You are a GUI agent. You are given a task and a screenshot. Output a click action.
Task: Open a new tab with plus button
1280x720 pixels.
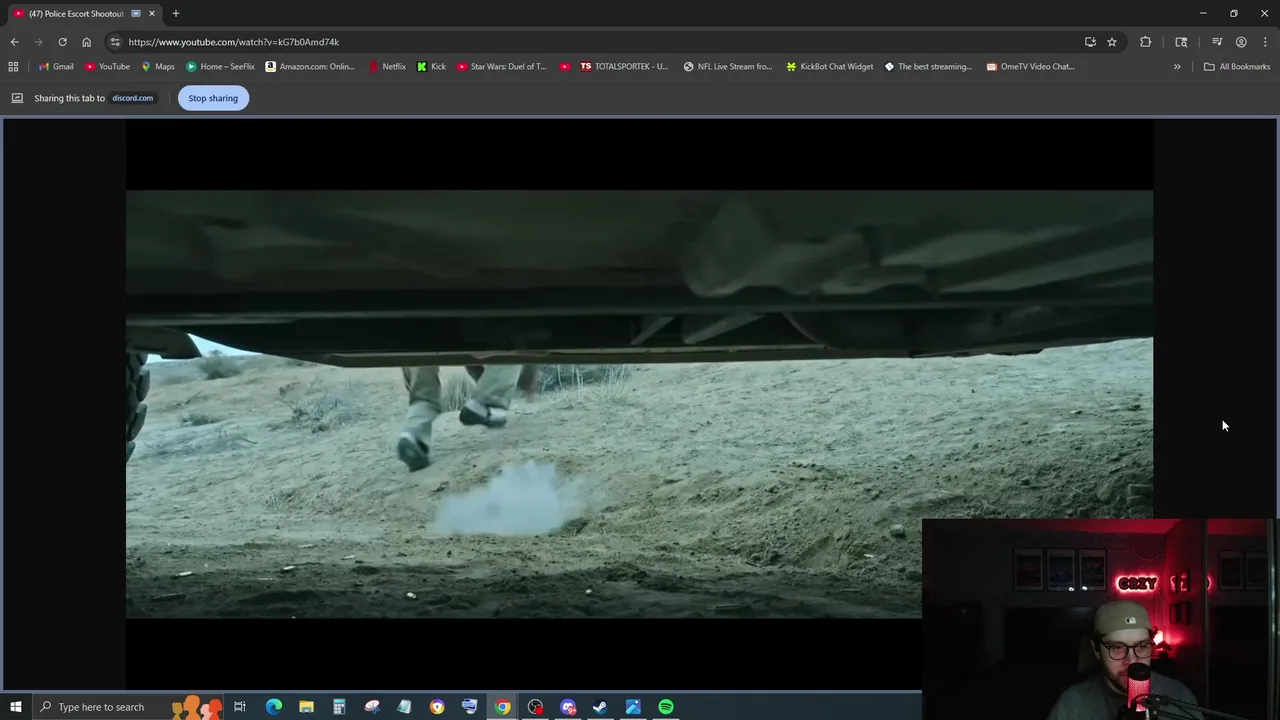[x=175, y=13]
